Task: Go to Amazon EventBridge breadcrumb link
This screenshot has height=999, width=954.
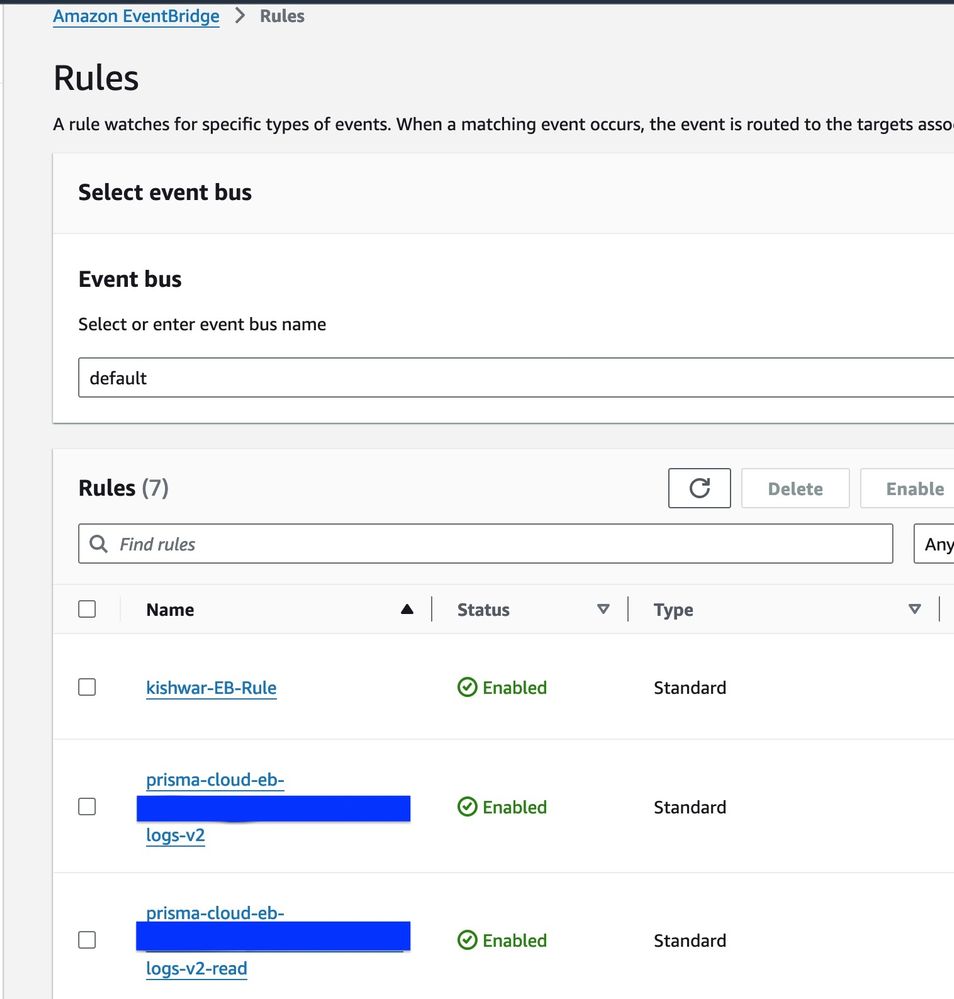Action: [x=136, y=16]
